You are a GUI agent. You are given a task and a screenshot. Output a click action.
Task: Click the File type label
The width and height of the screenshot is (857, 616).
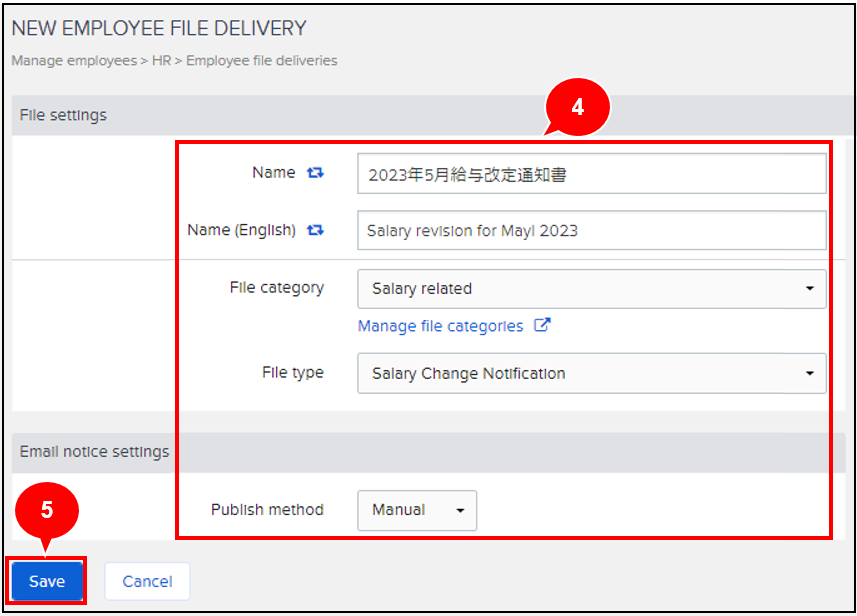pyautogui.click(x=293, y=373)
